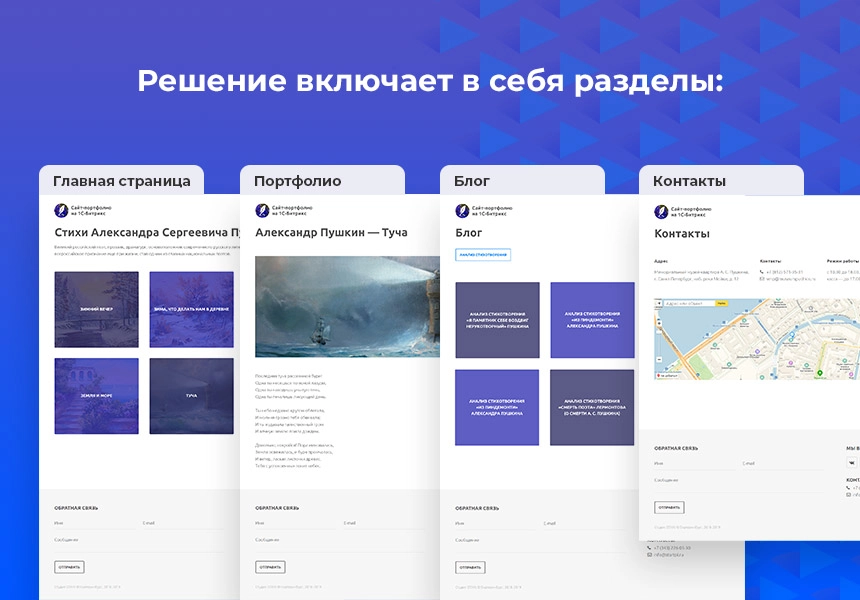Click Имя field in Блог feedback form
Viewport: 860px width, 600px height.
pyautogui.click(x=496, y=524)
